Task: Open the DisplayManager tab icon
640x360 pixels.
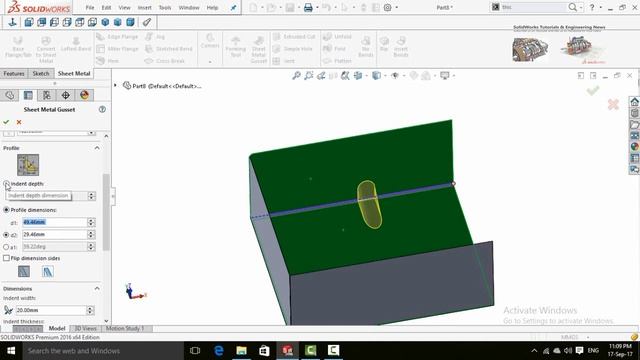Action: pyautogui.click(x=84, y=95)
